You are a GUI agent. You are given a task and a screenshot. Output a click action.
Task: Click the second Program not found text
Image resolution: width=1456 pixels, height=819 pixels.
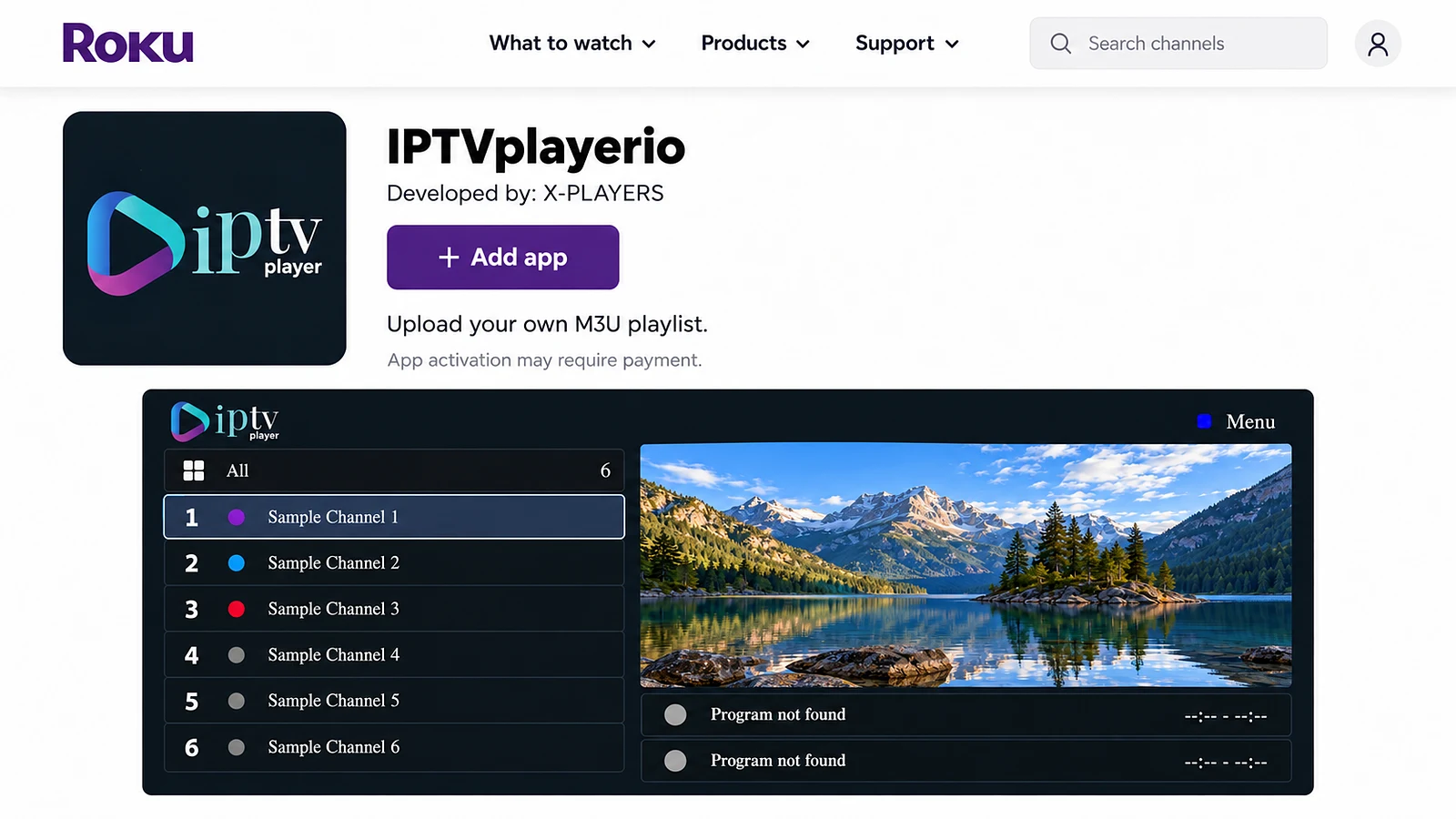point(778,760)
